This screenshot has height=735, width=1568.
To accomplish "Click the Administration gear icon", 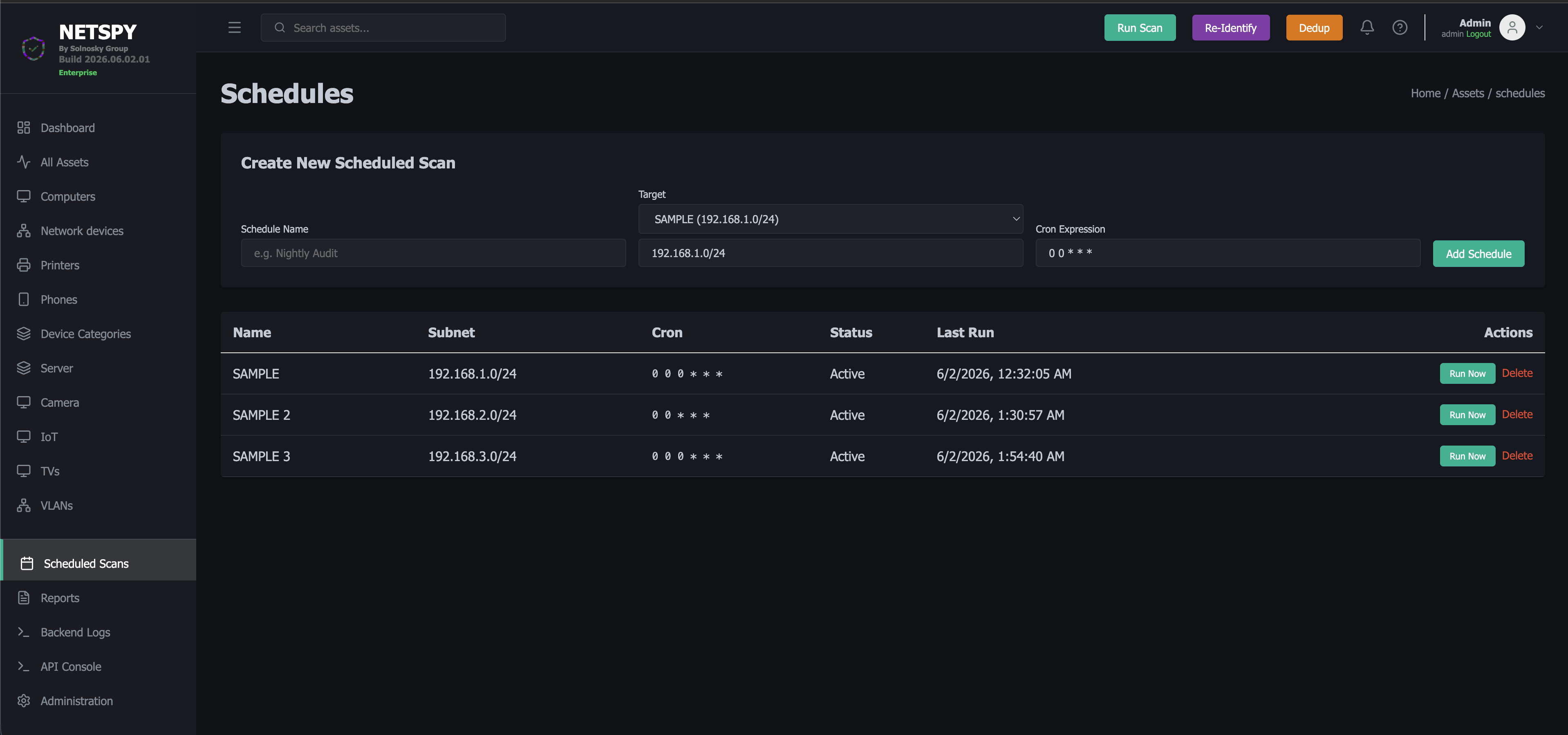I will click(24, 701).
